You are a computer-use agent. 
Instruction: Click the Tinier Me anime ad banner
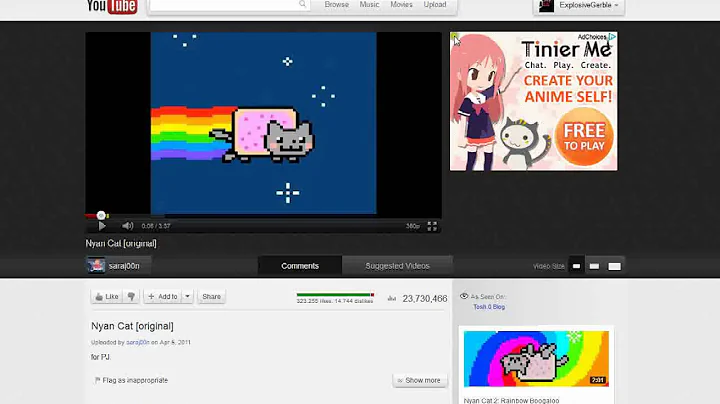click(x=534, y=101)
